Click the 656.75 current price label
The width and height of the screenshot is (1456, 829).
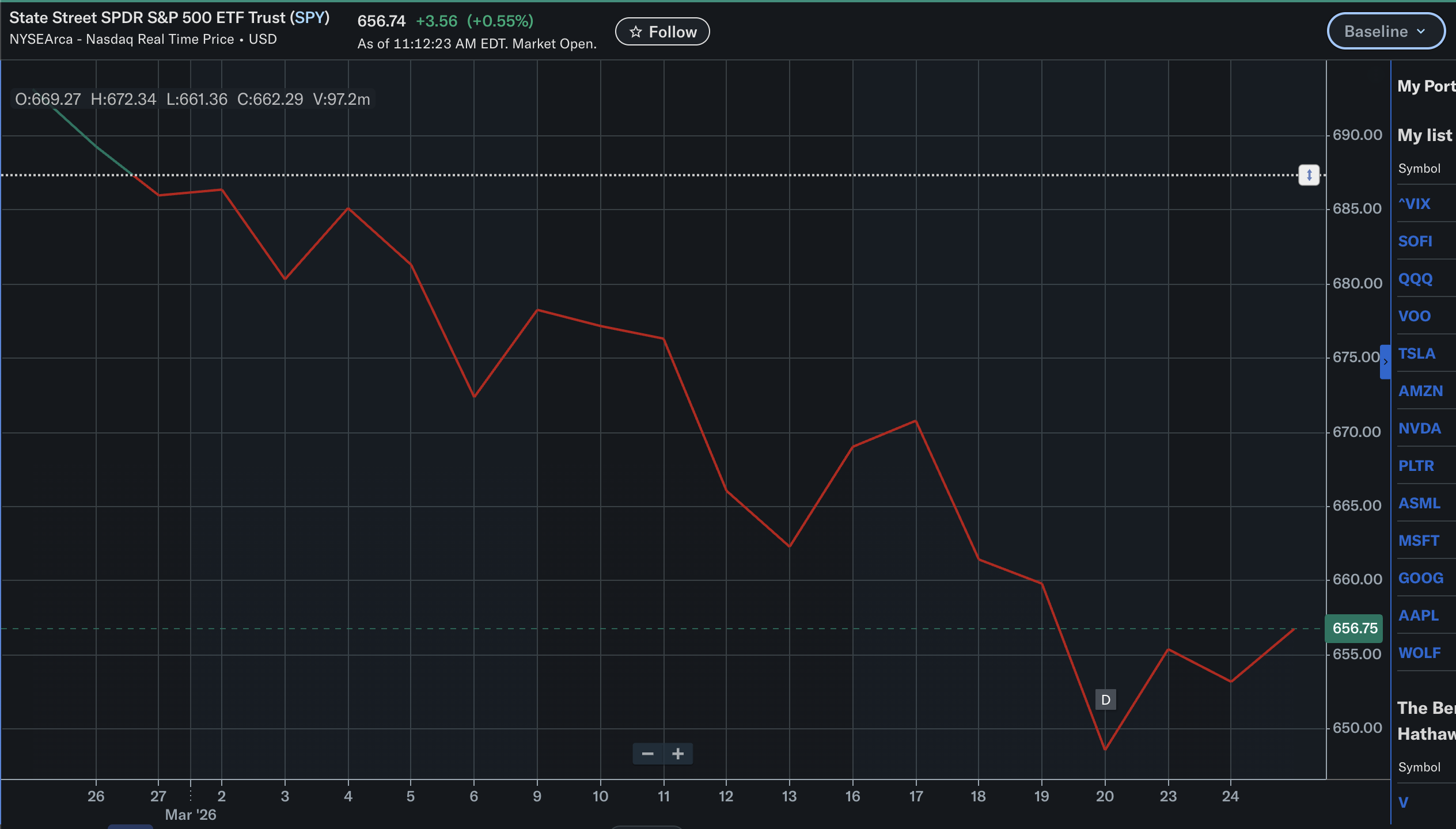(x=1354, y=628)
